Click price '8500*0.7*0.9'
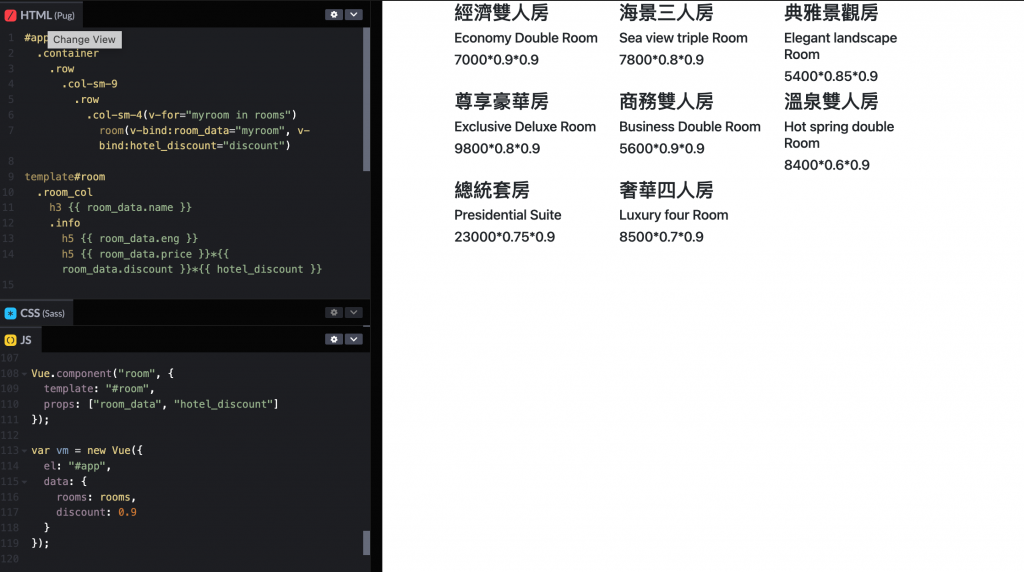 tap(661, 237)
